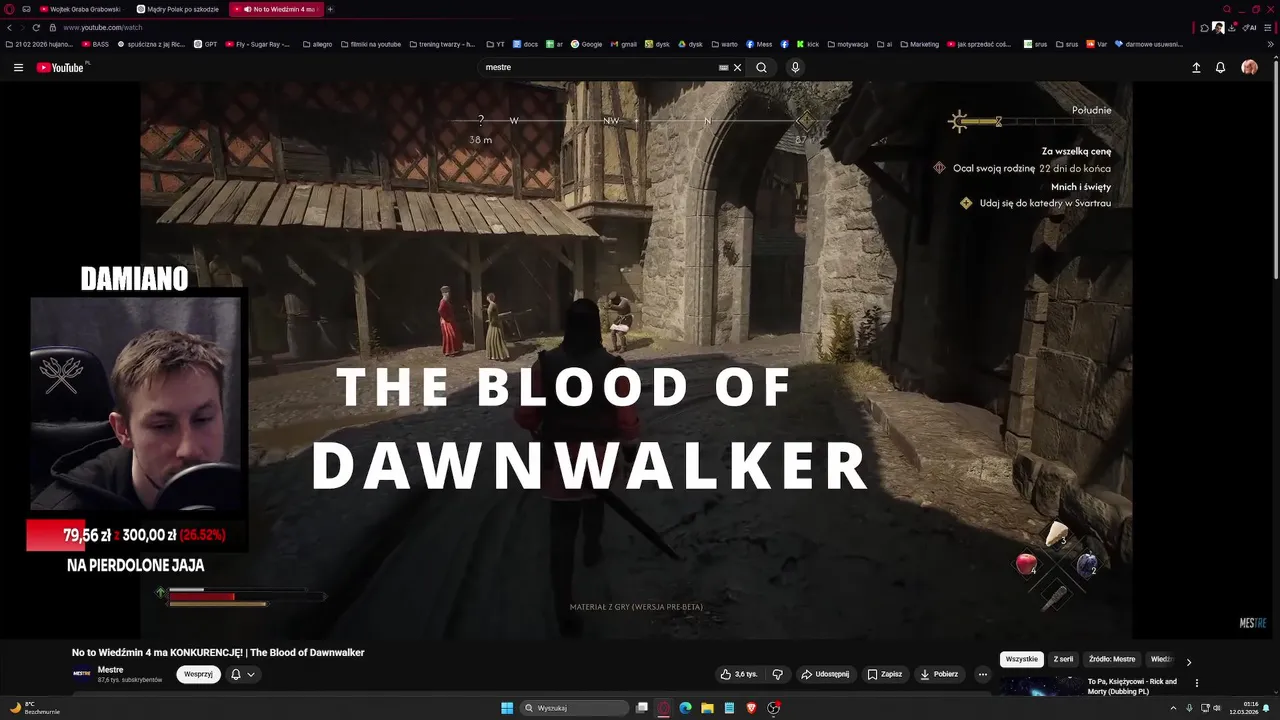Save video with Zapisz button
The image size is (1280, 720).
pos(885,674)
